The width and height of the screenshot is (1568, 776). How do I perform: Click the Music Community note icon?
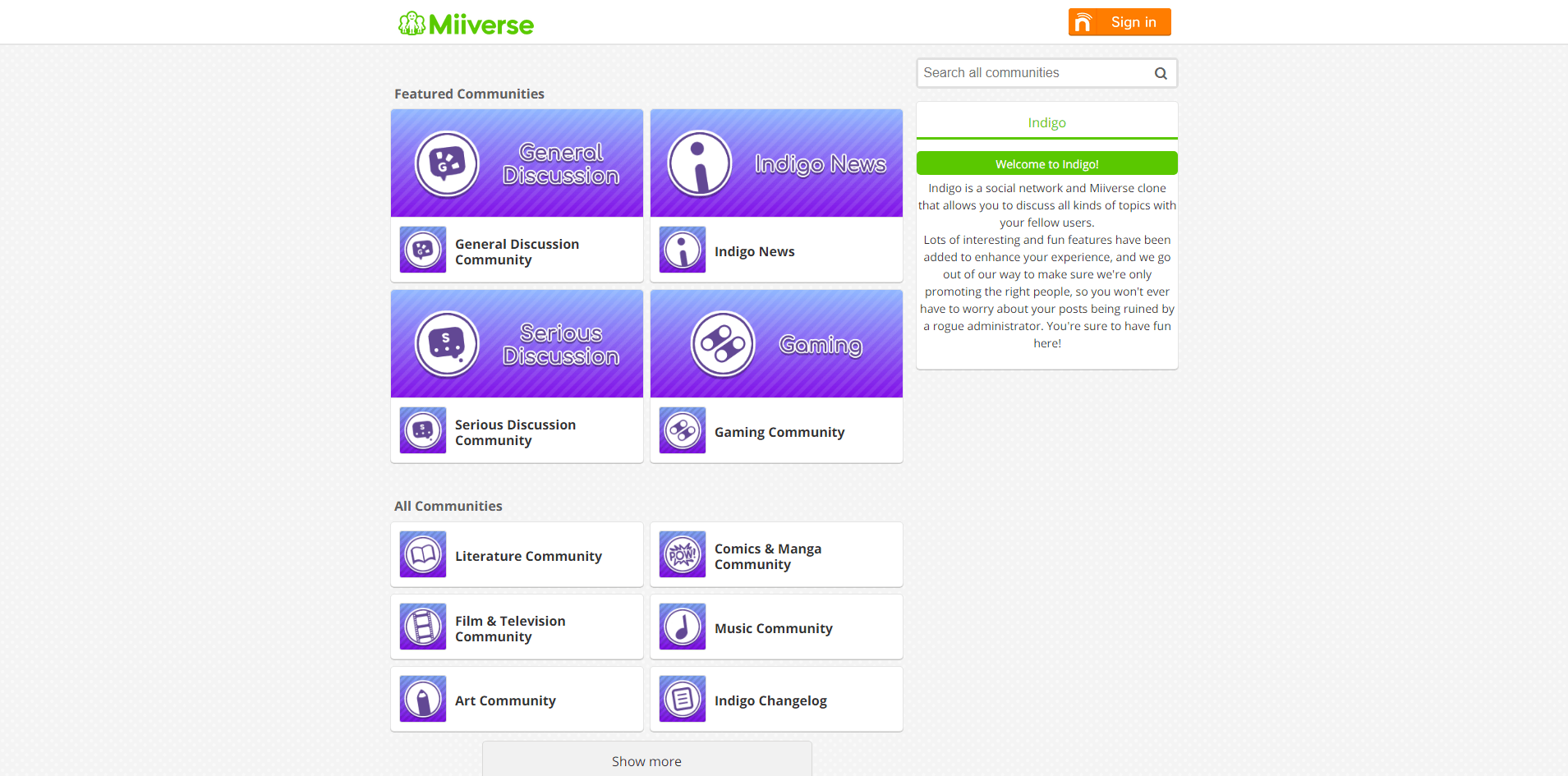683,627
